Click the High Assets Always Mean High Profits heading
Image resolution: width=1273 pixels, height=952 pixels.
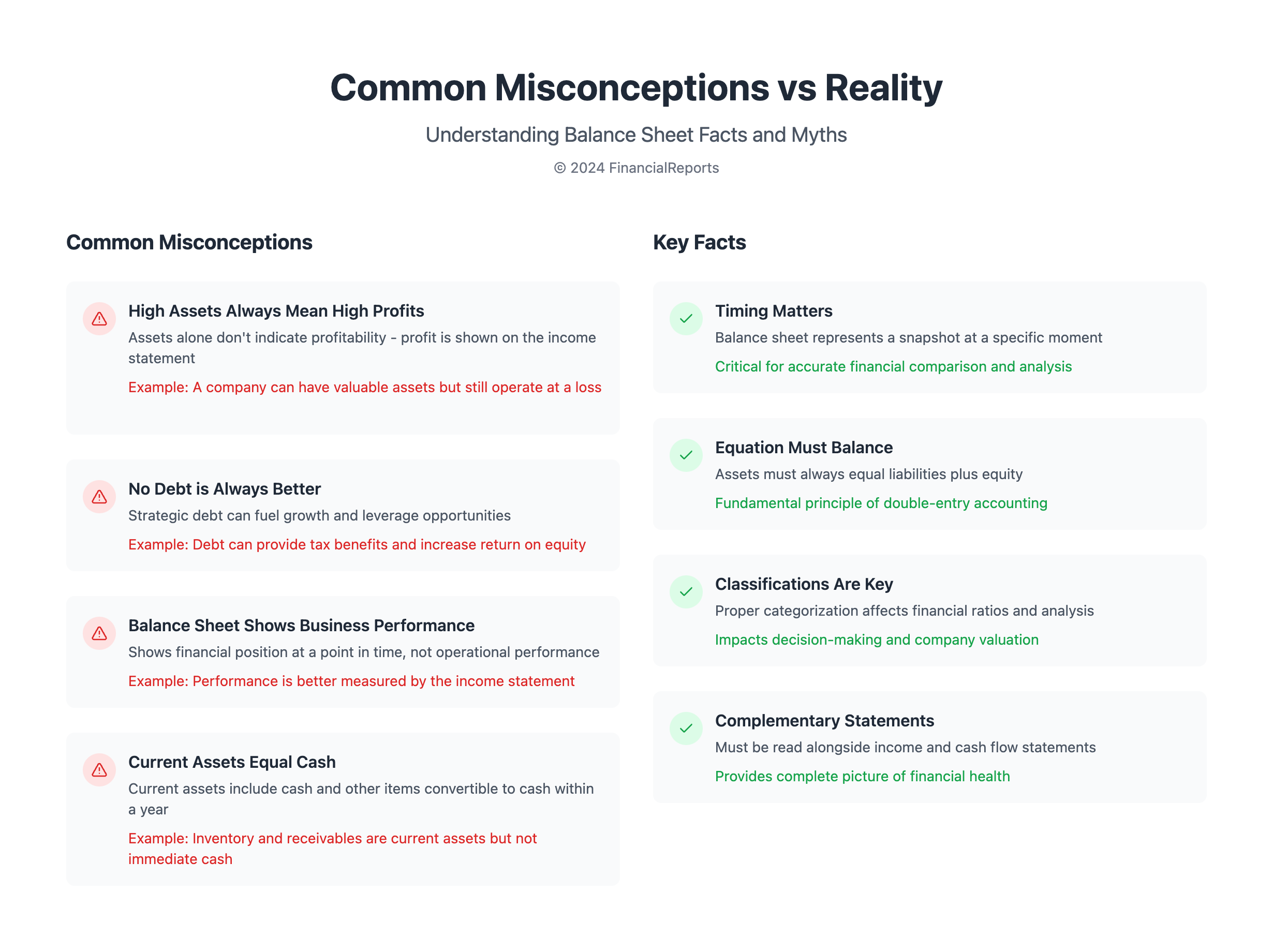coord(276,310)
